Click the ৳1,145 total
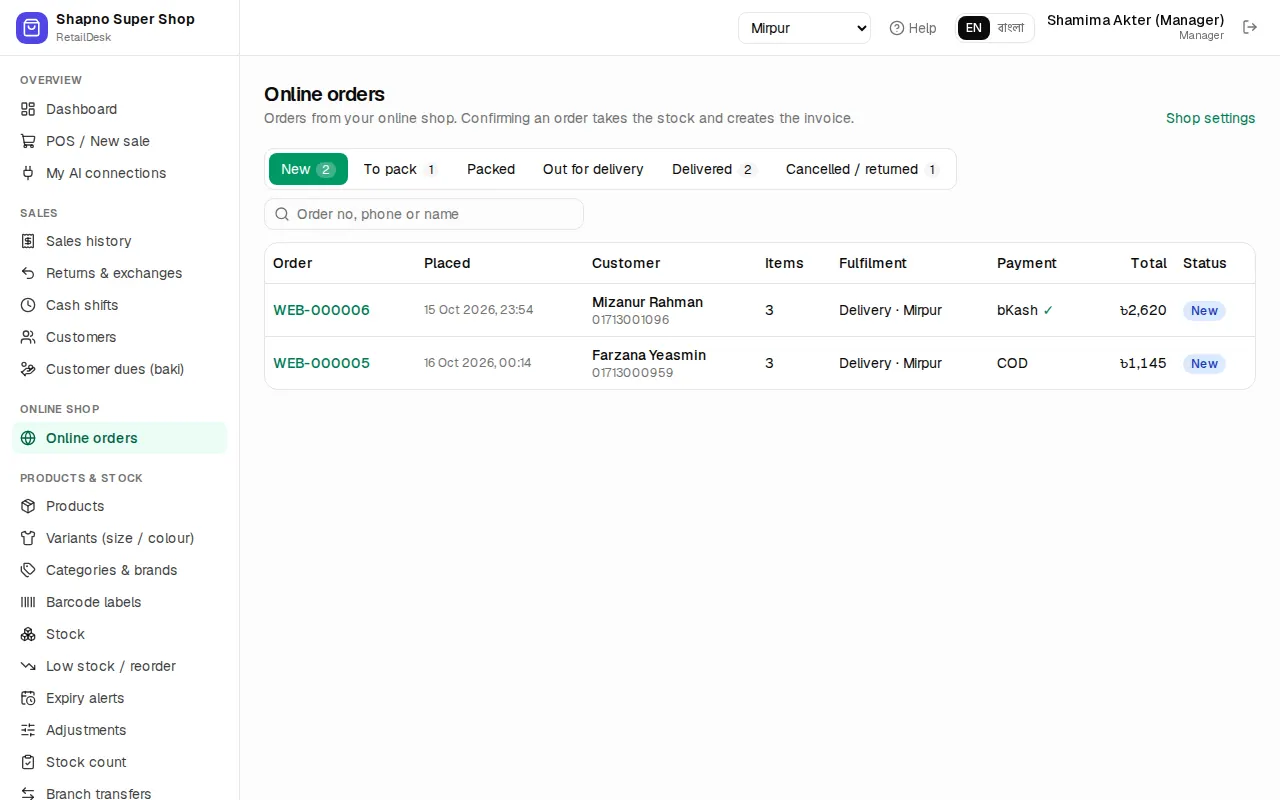Screen dimensions: 1280x800 tap(1143, 363)
